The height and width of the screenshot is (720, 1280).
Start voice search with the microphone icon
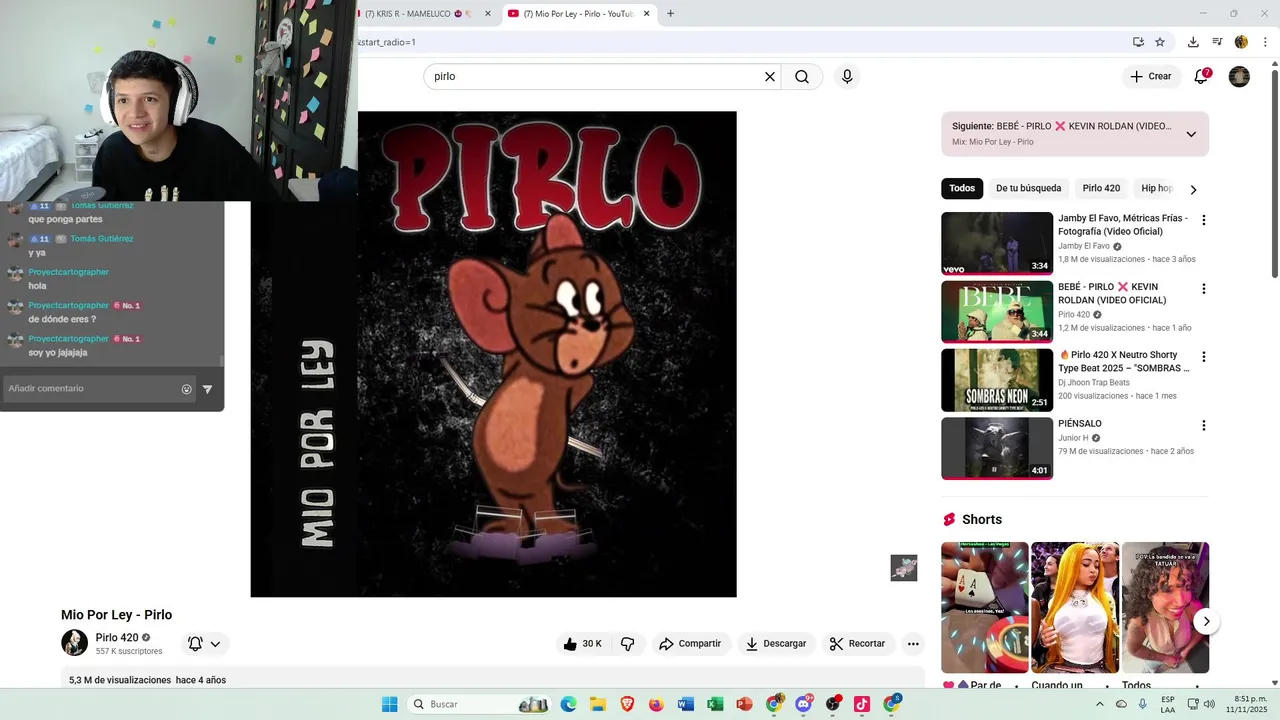click(847, 77)
